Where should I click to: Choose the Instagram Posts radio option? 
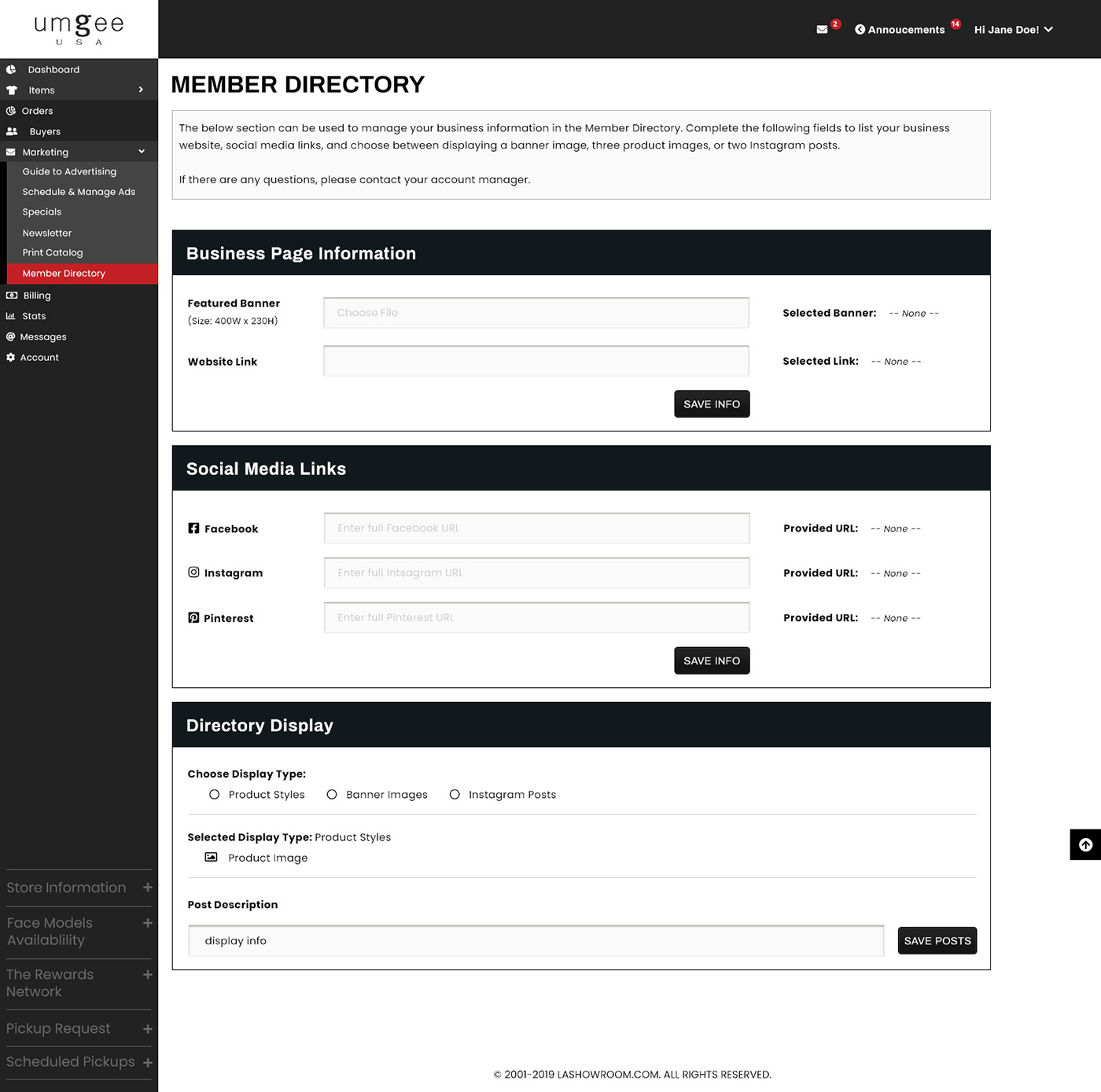pos(455,795)
